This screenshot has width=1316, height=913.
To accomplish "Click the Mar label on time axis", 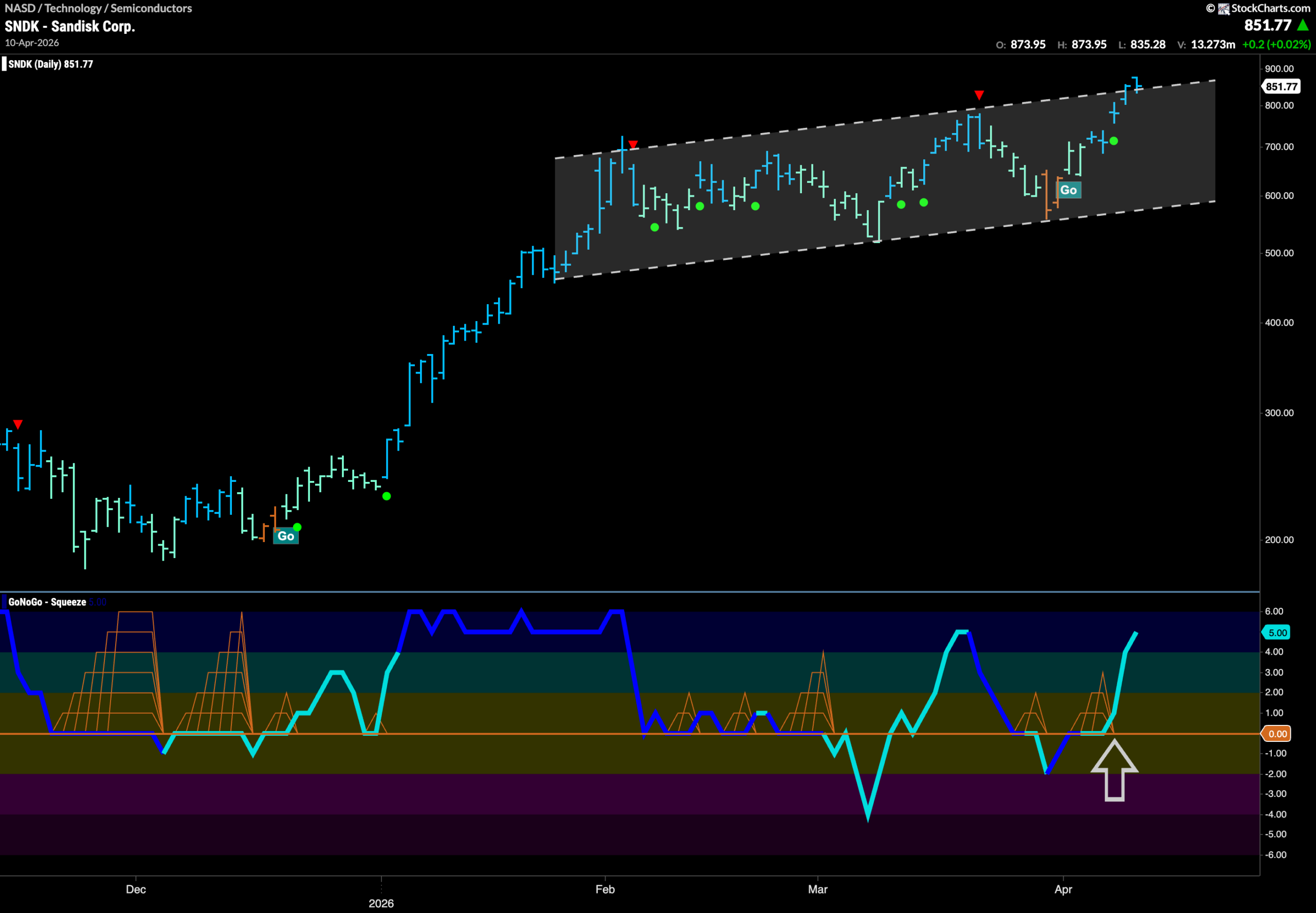I will tap(817, 889).
